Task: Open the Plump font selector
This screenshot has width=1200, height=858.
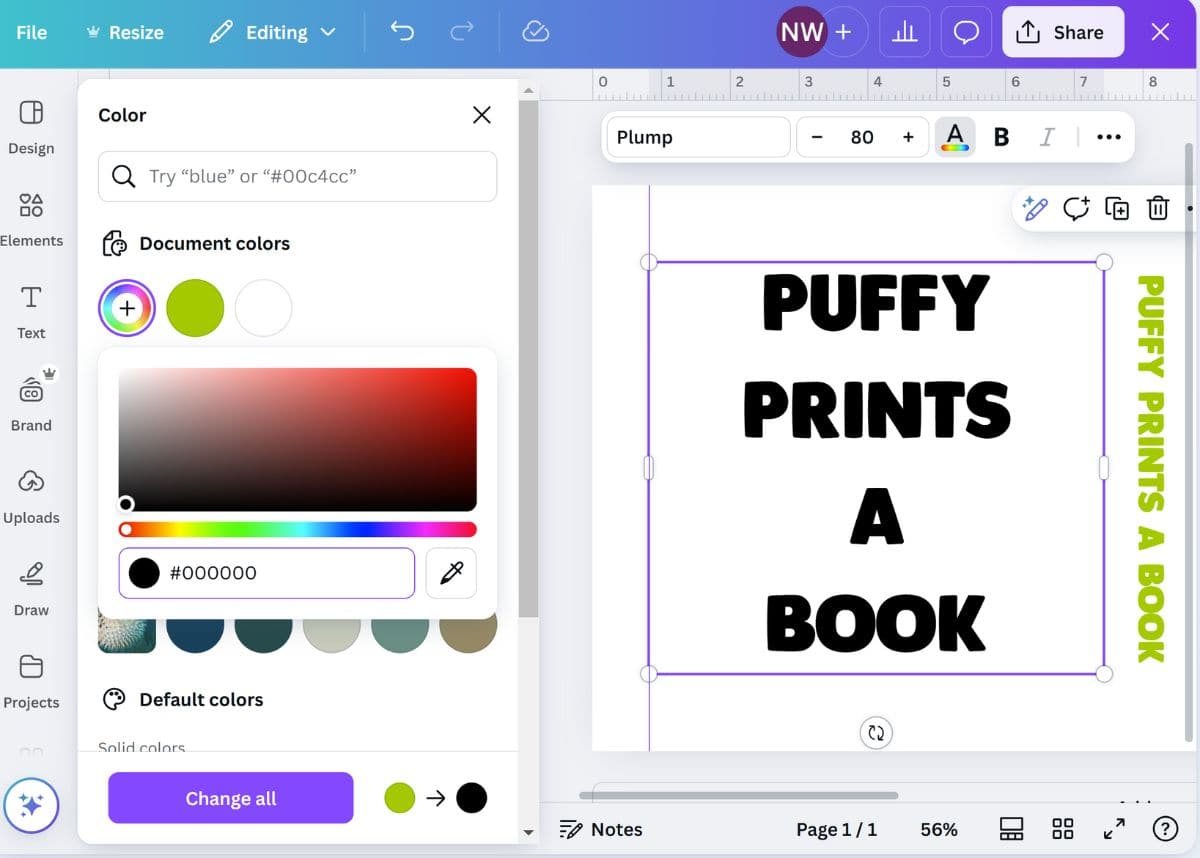Action: coord(697,137)
